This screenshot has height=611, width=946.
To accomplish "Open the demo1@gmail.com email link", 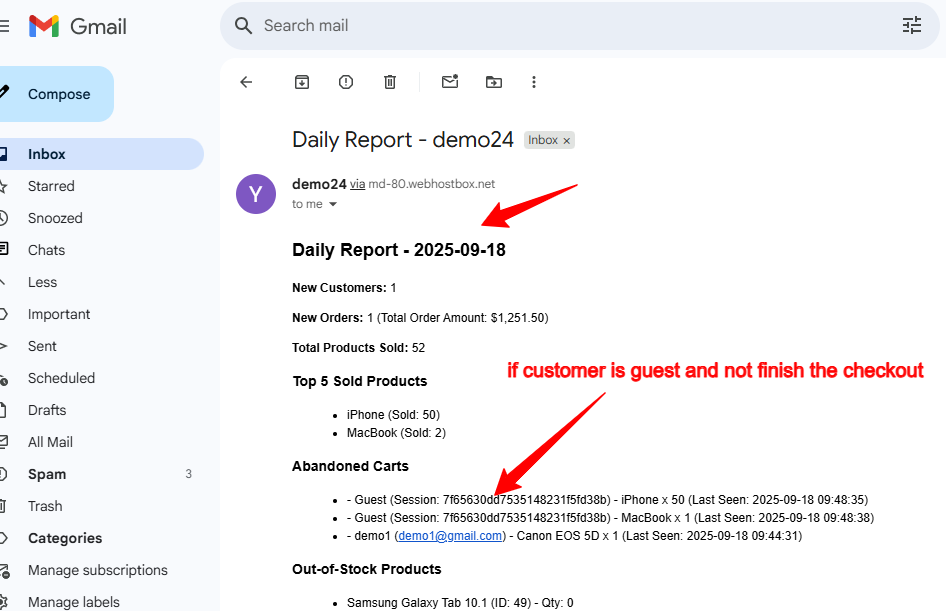I will 450,536.
